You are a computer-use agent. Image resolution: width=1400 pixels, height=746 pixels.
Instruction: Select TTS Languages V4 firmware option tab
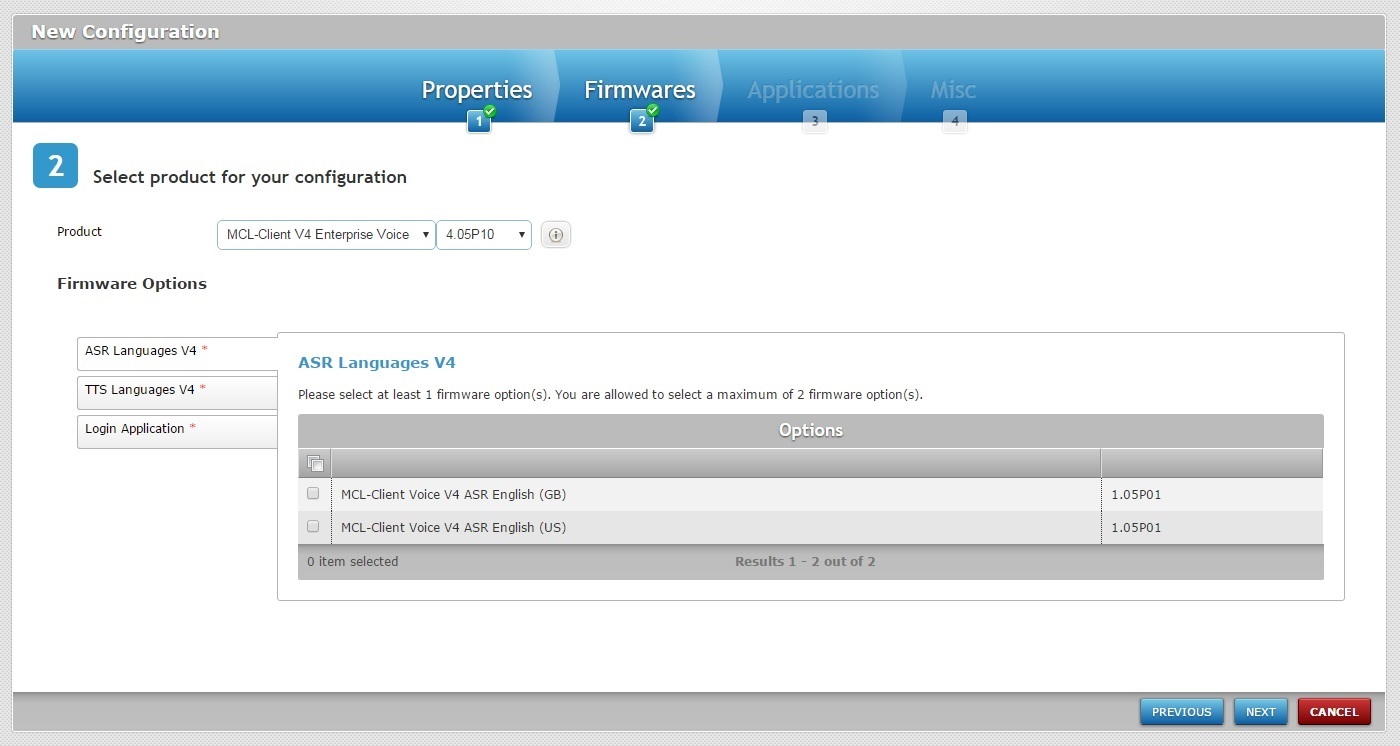177,392
